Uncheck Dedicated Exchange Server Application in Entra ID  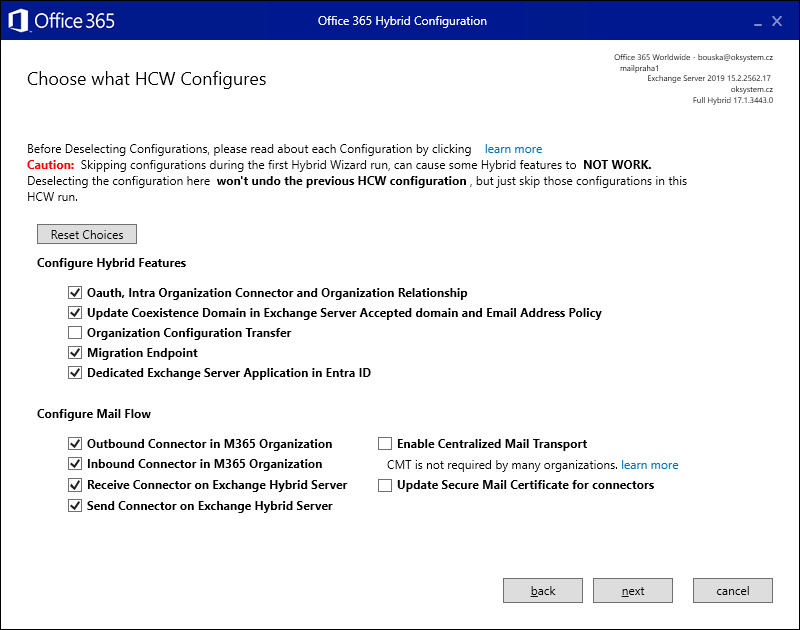pos(75,372)
